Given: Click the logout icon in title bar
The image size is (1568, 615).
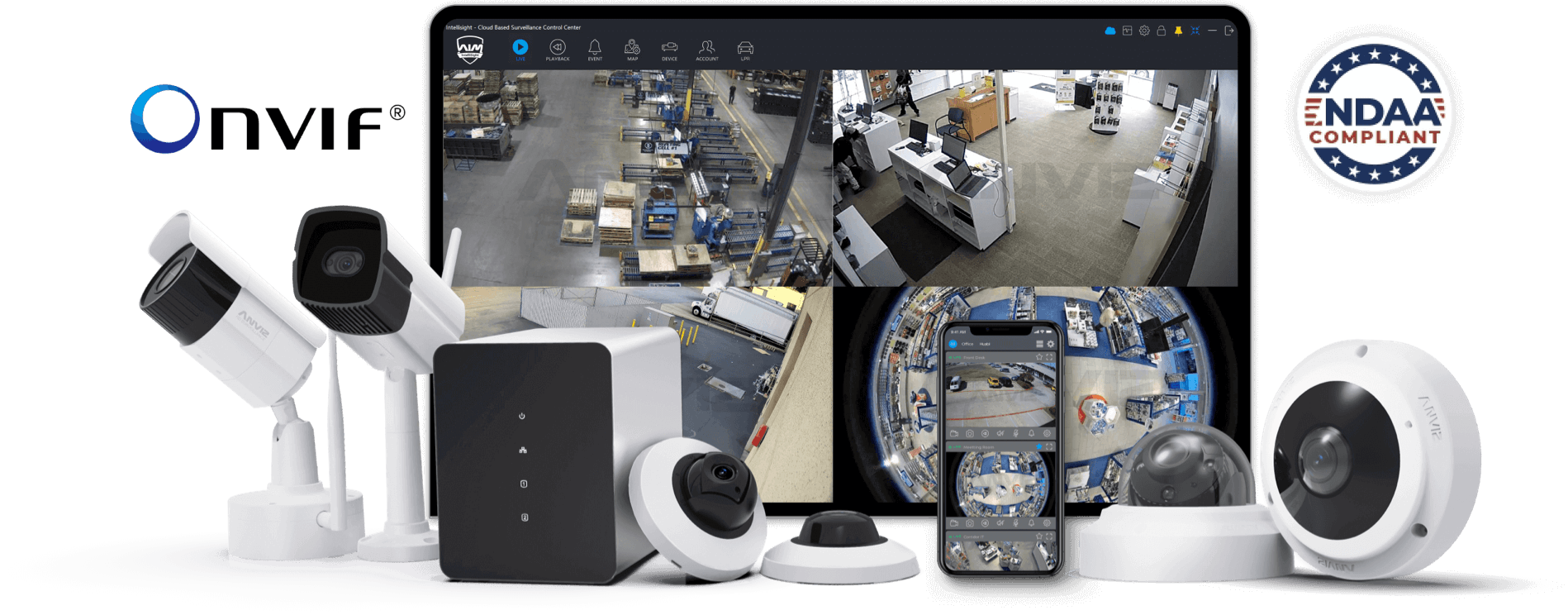Looking at the screenshot, I should (1229, 31).
